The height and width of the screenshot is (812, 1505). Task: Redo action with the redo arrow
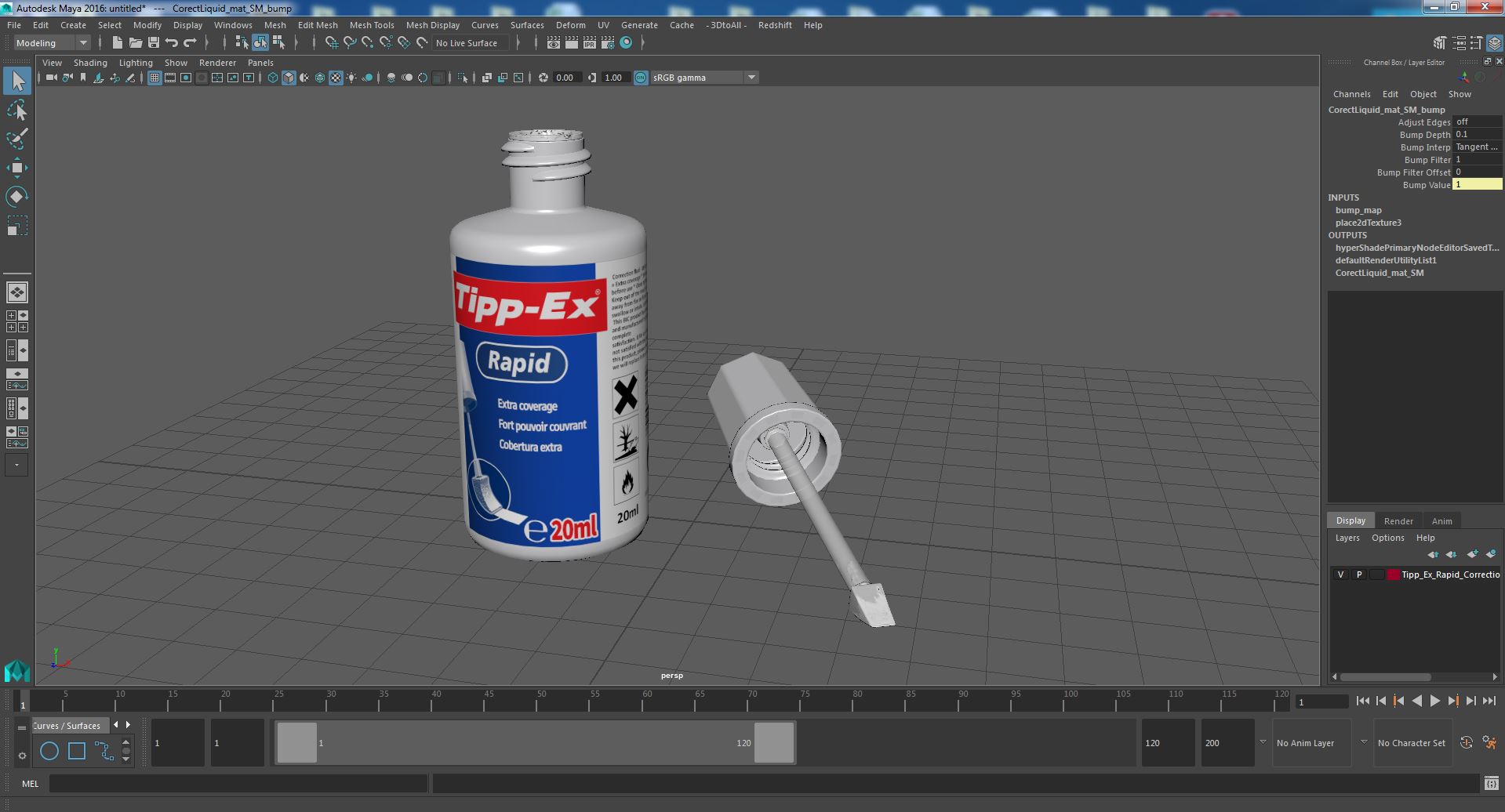click(190, 43)
